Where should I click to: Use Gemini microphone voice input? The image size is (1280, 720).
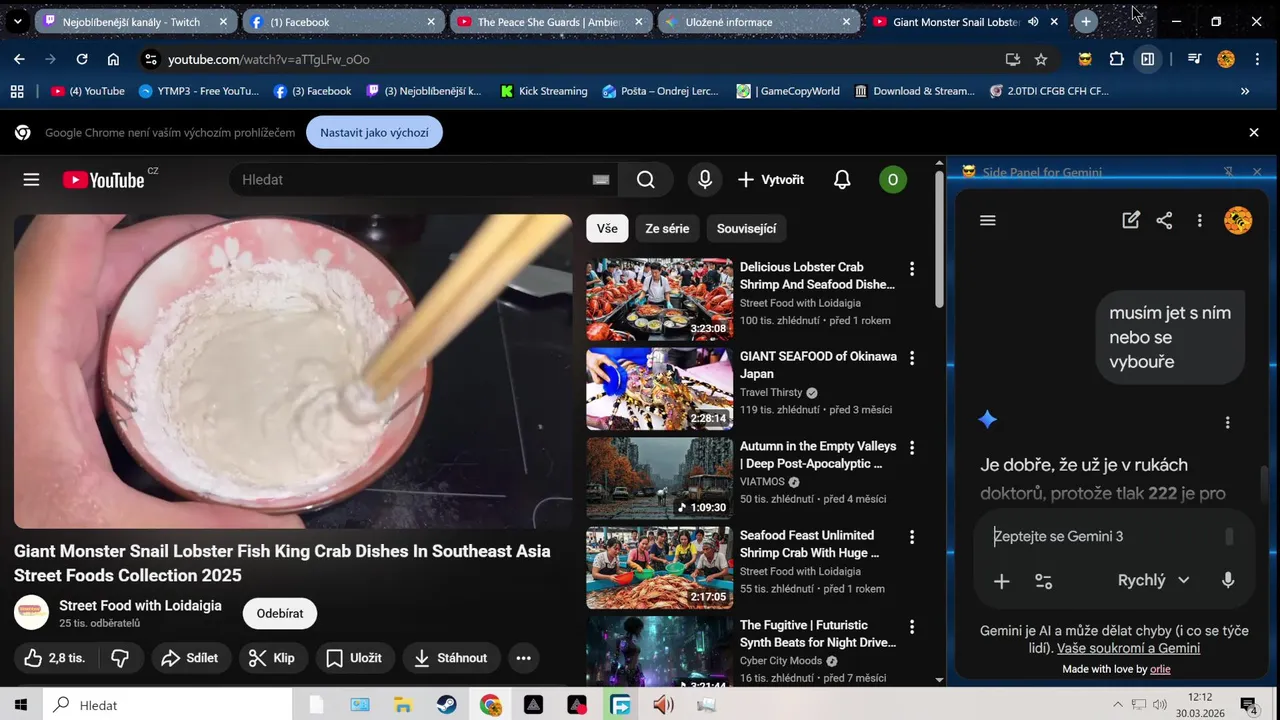click(1228, 581)
